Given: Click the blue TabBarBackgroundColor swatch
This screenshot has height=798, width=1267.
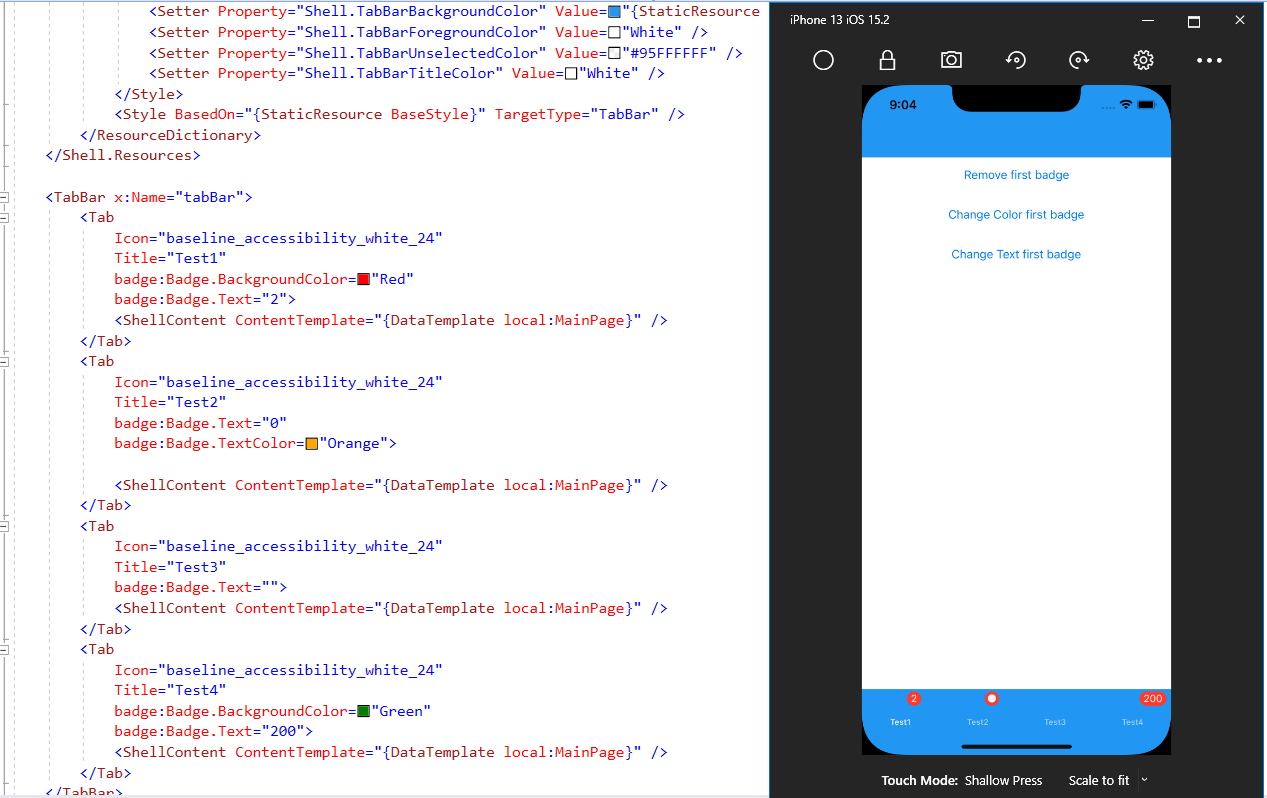Looking at the screenshot, I should (614, 12).
